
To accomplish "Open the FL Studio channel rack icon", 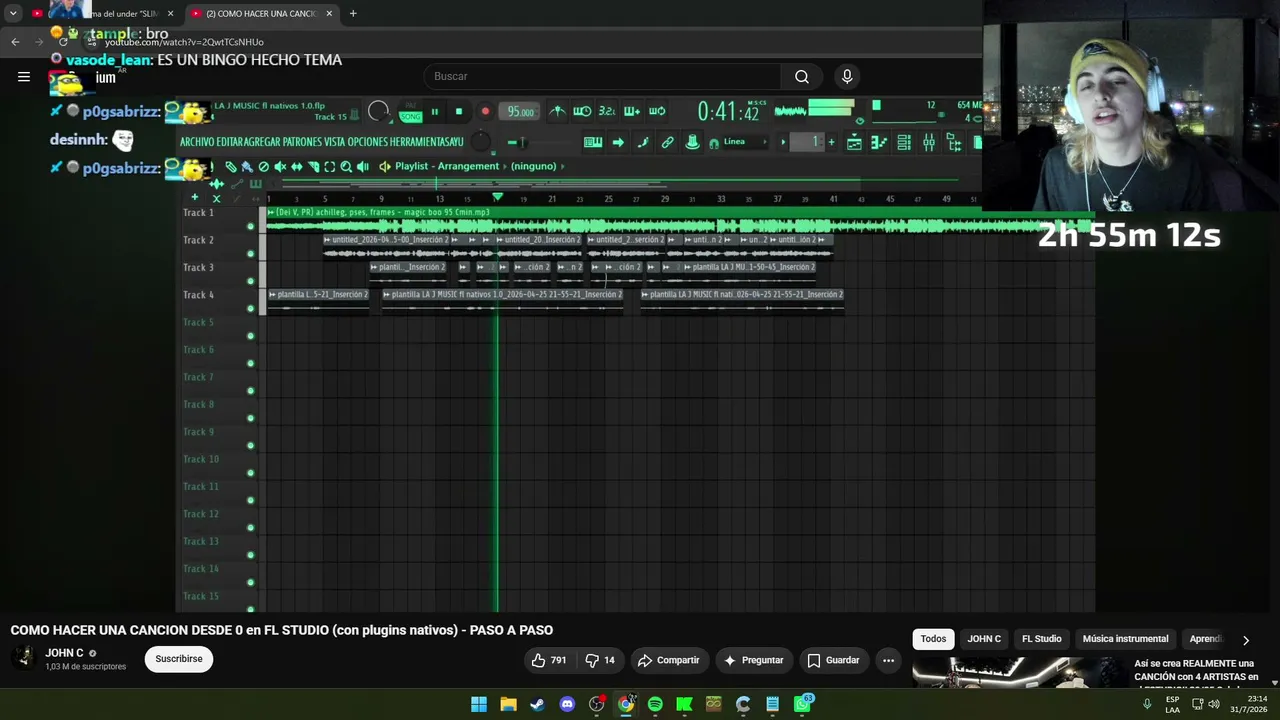I will pos(904,142).
